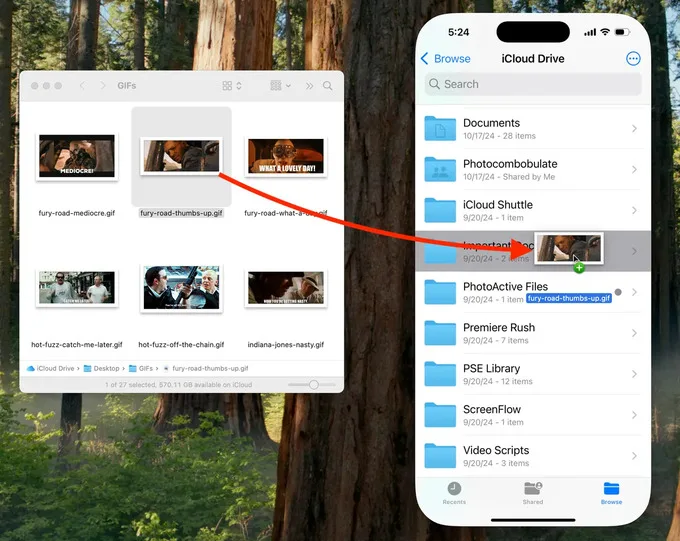The height and width of the screenshot is (541, 680).
Task: Open the Documents folder icon
Action: pyautogui.click(x=440, y=128)
